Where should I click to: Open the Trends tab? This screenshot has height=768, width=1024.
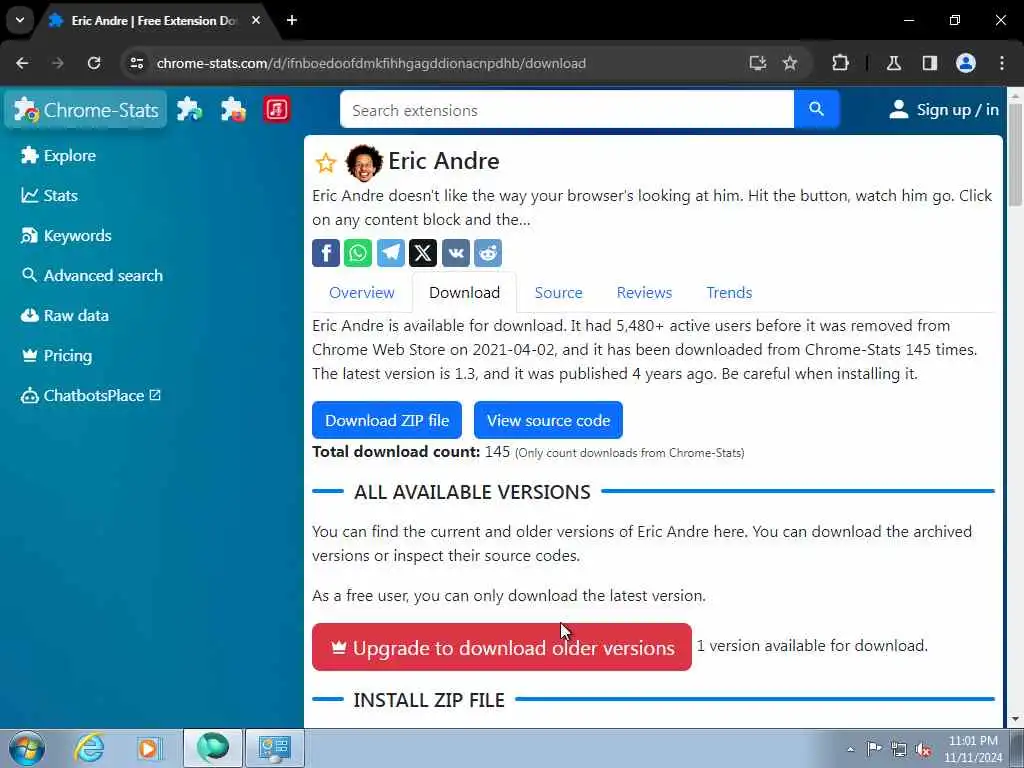click(729, 293)
